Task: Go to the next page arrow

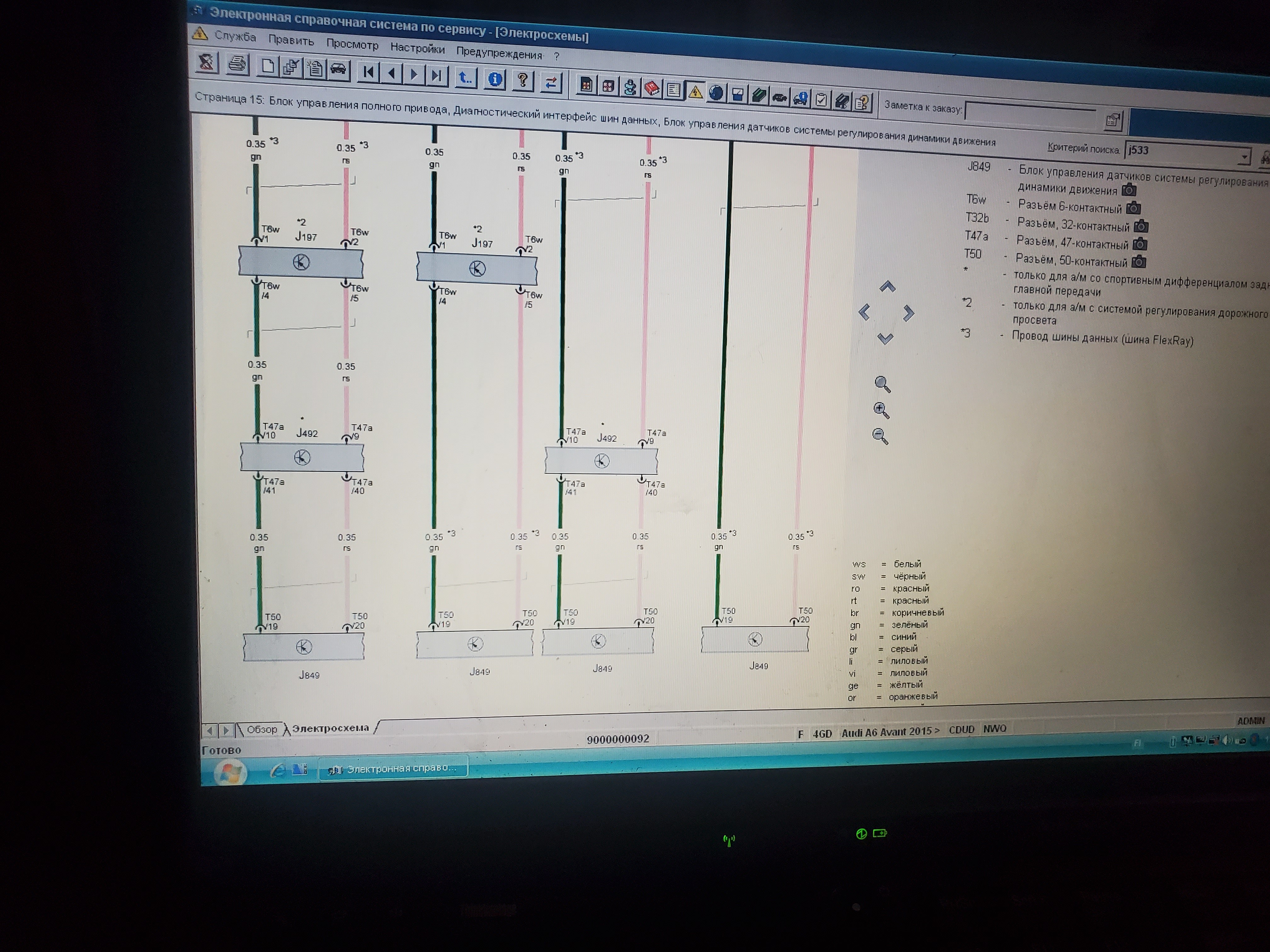Action: pyautogui.click(x=415, y=75)
